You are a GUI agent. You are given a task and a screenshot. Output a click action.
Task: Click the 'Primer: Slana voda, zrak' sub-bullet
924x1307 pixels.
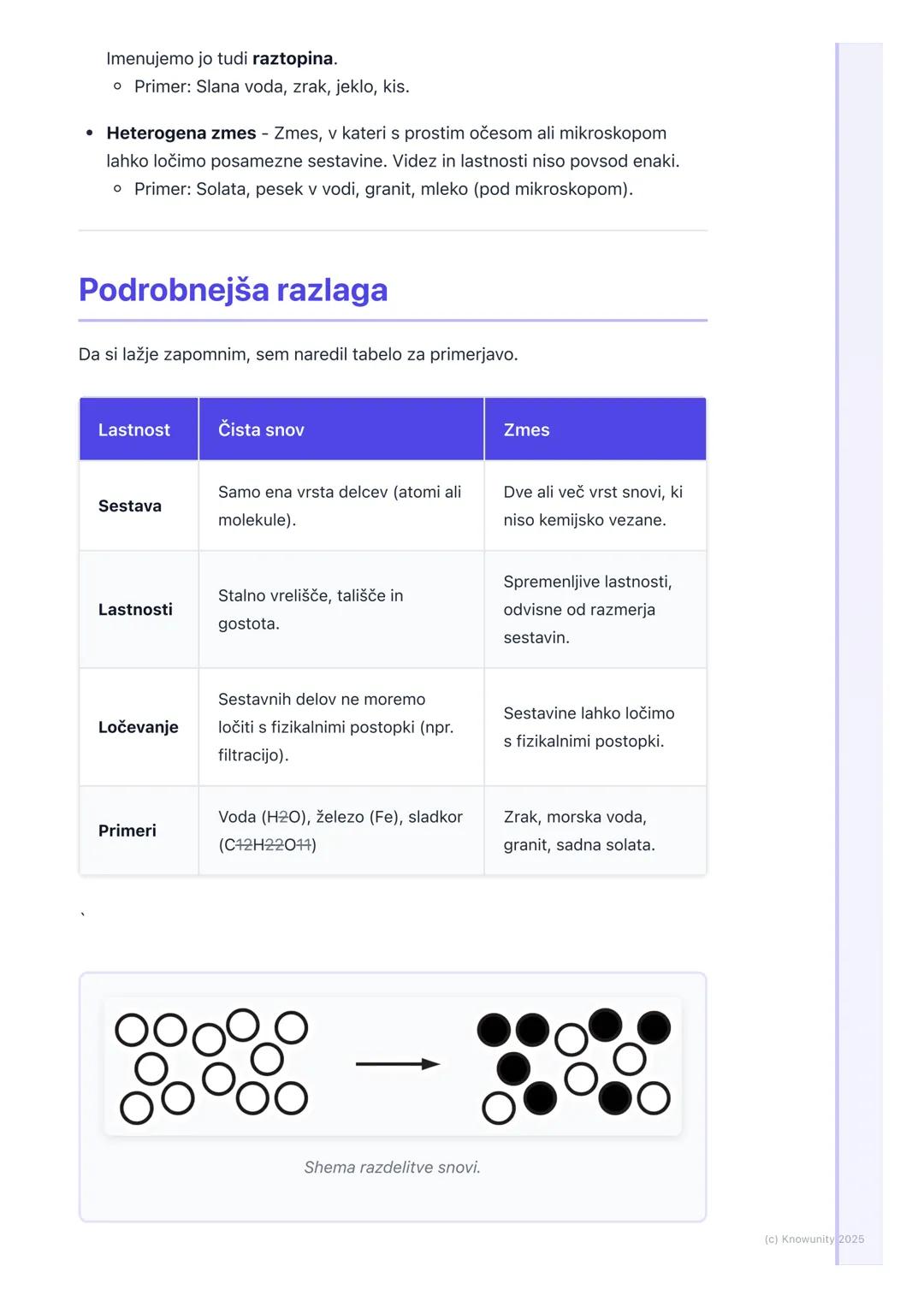click(x=271, y=86)
